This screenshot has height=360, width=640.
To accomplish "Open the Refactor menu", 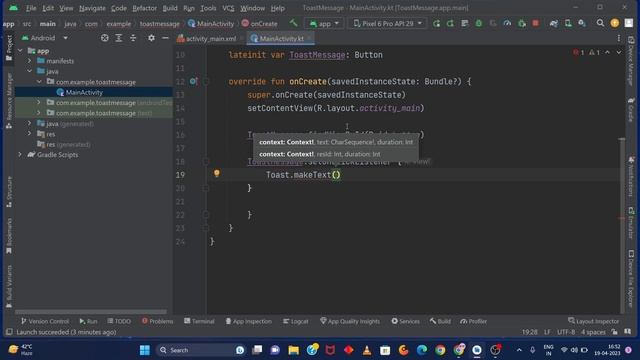I will pos(144,8).
